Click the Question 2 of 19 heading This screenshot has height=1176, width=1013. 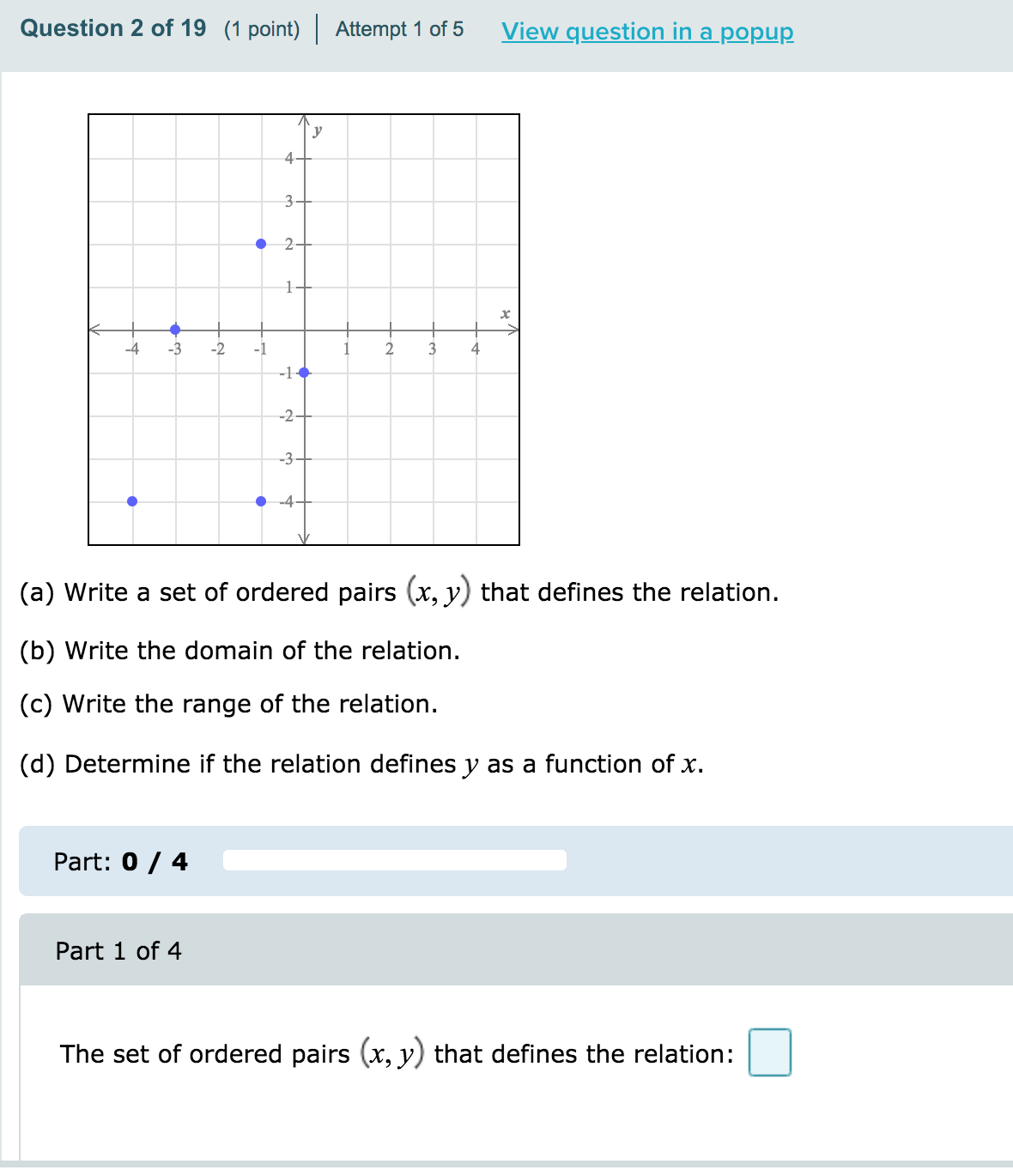coord(113,27)
